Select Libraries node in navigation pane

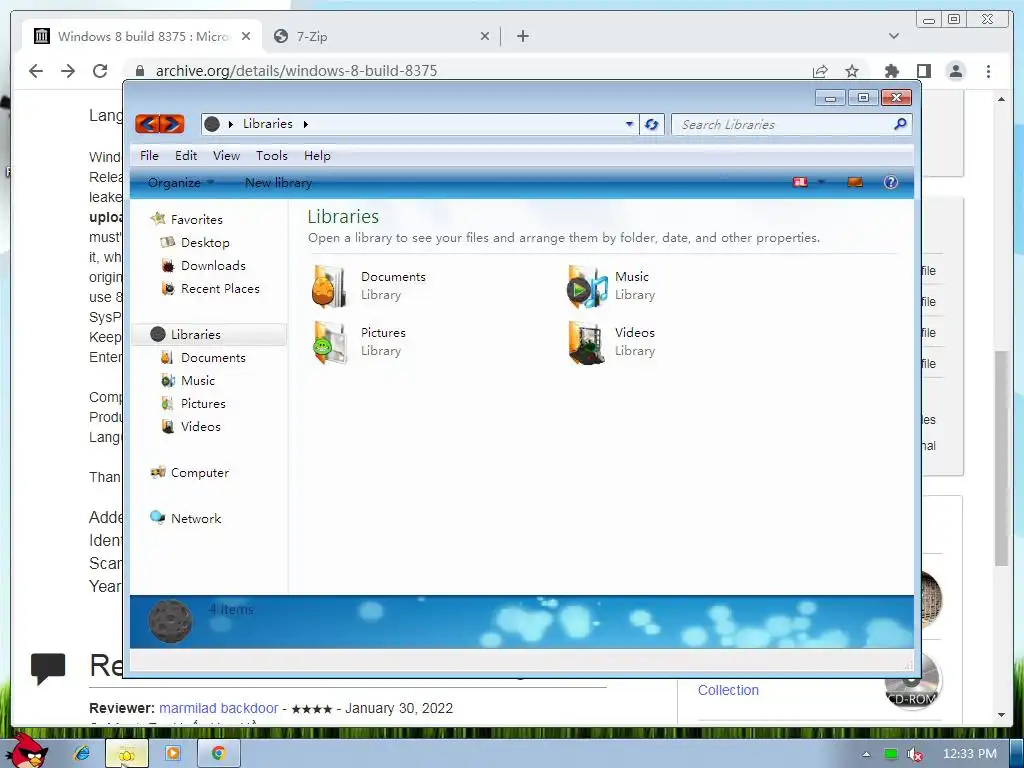coord(210,334)
